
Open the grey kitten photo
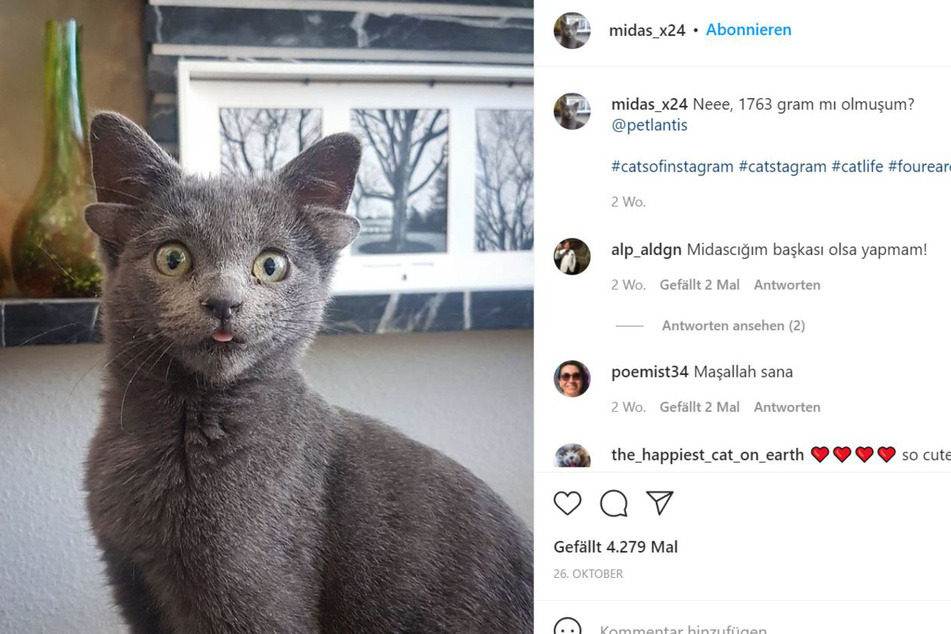click(x=267, y=317)
